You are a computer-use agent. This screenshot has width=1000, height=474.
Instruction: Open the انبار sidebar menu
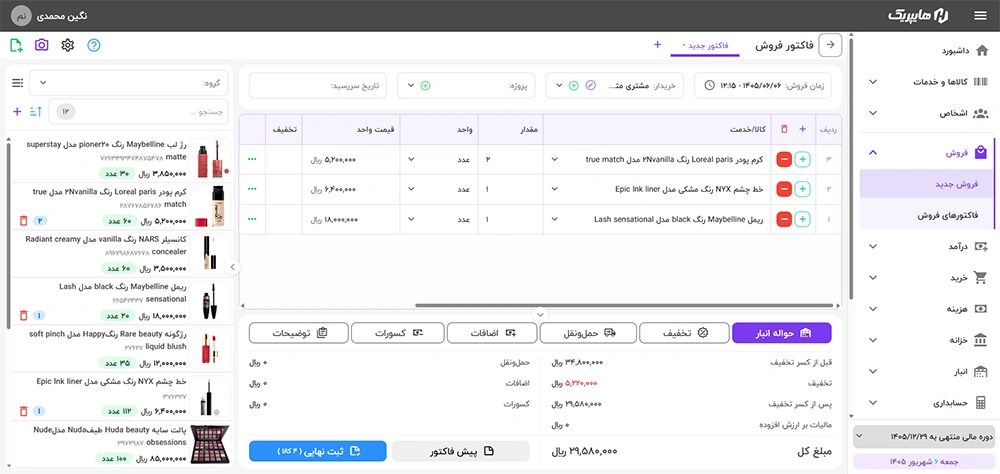point(927,371)
